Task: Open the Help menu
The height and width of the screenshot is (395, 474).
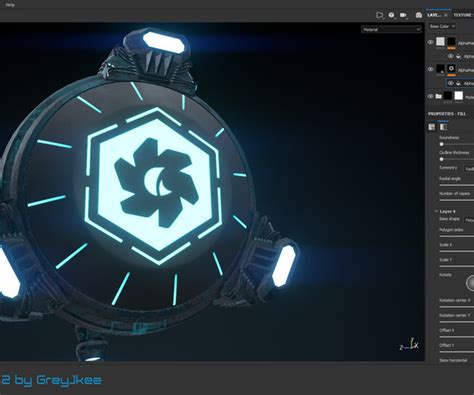Action: pyautogui.click(x=10, y=5)
